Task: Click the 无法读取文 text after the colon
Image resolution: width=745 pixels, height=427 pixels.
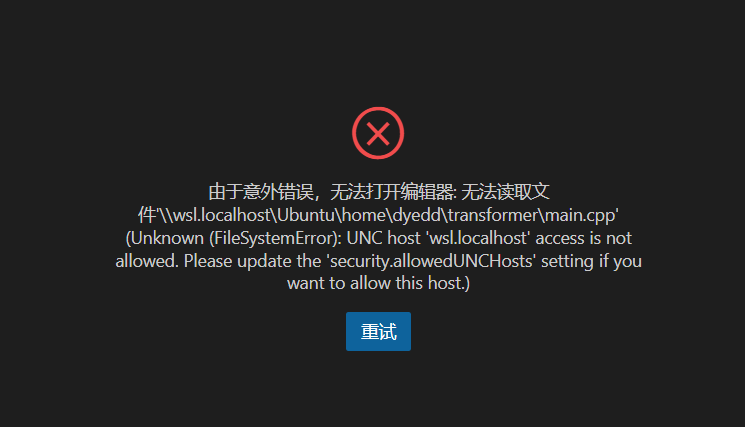Action: pyautogui.click(x=506, y=192)
